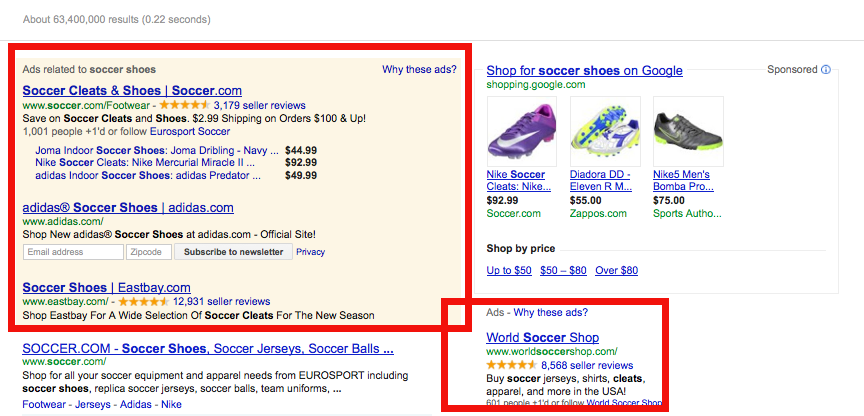The image size is (864, 416).
Task: Select the Over $80 price filter
Action: tap(617, 271)
